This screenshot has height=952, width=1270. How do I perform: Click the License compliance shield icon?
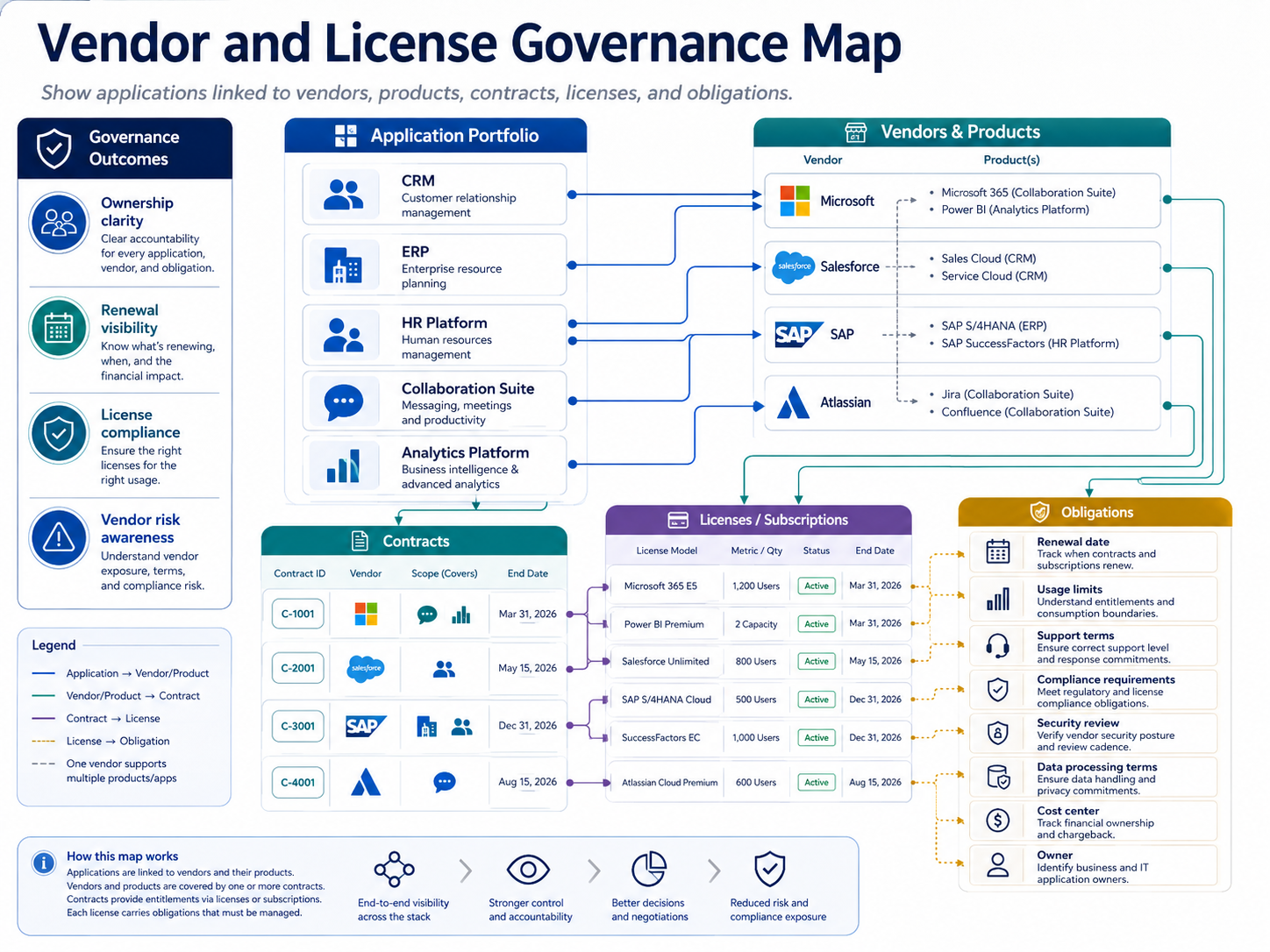pos(59,433)
